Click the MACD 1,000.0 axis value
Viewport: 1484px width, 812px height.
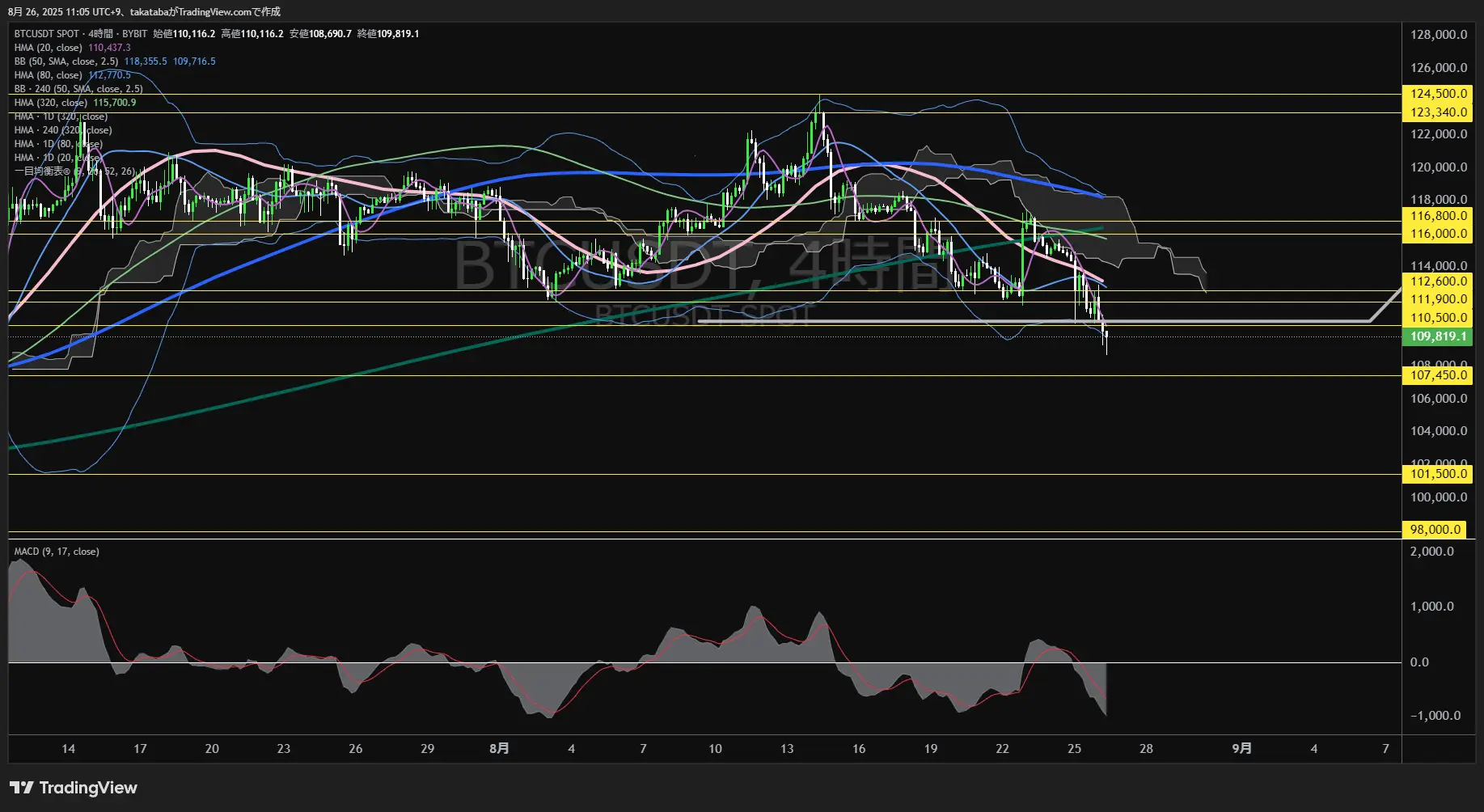(x=1432, y=607)
